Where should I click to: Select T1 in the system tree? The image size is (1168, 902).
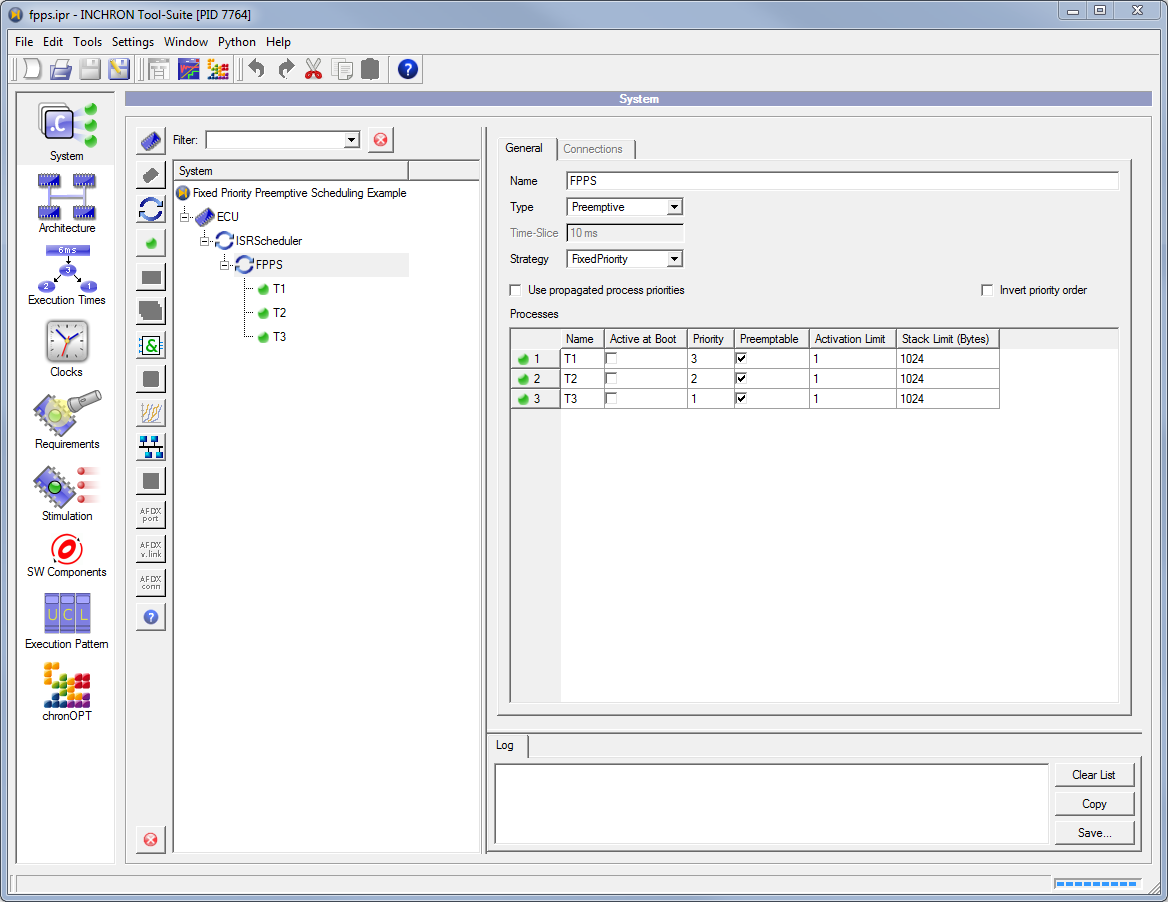pos(279,289)
